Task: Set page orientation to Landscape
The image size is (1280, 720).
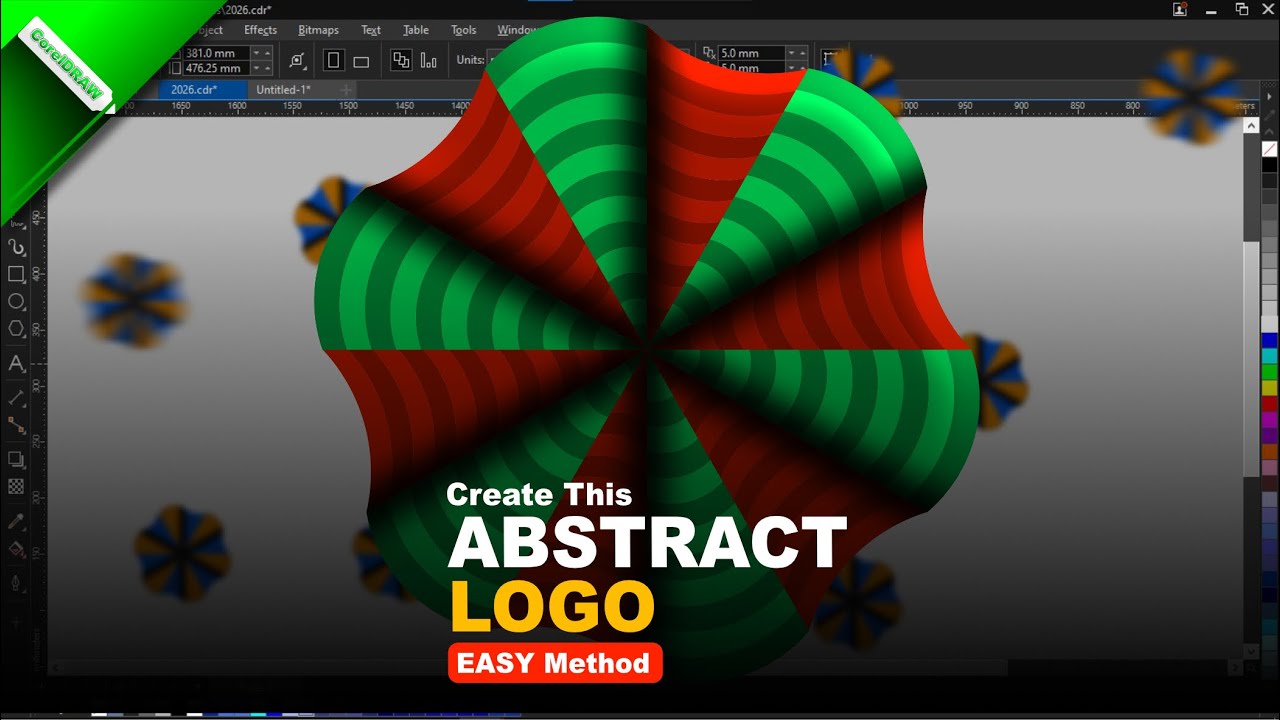Action: pos(361,61)
